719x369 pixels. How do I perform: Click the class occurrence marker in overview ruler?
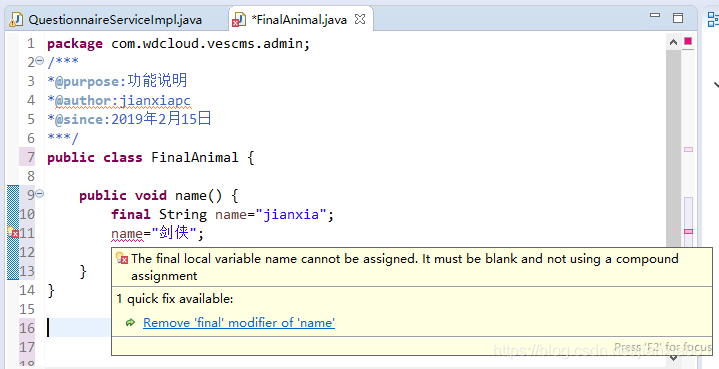coord(688,149)
